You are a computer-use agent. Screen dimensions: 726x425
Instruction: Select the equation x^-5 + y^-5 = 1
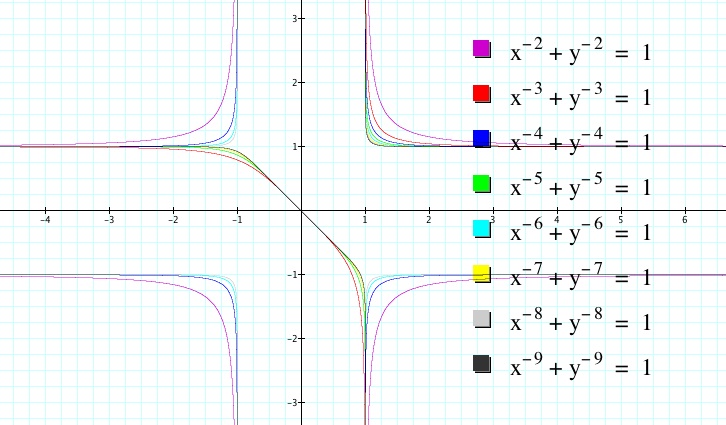point(581,186)
